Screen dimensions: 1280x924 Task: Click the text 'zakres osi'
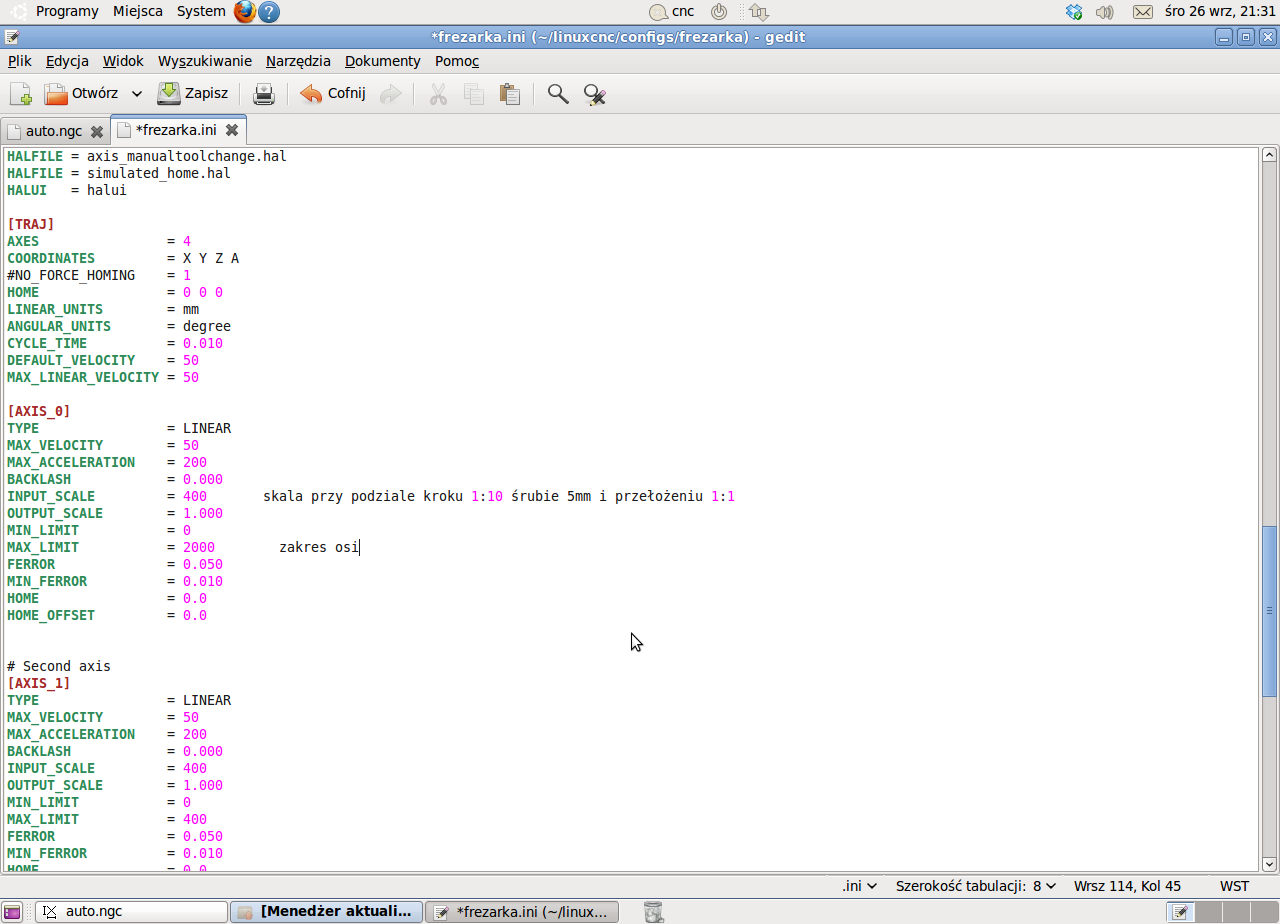click(319, 547)
